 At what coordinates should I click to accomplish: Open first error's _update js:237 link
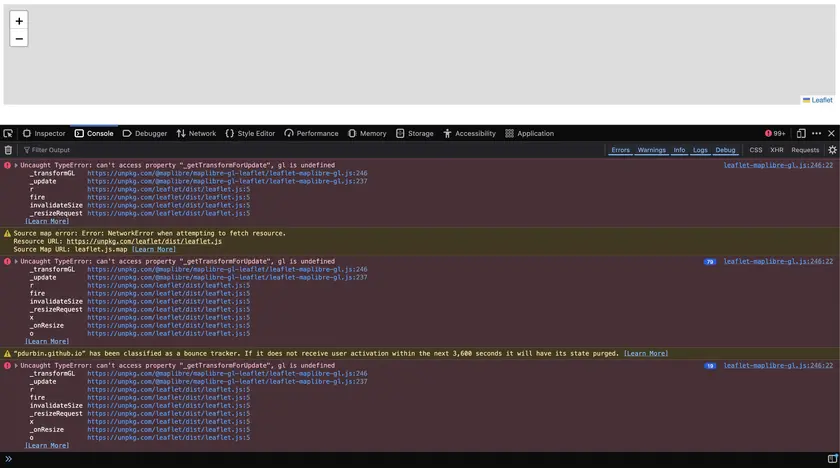(x=227, y=182)
